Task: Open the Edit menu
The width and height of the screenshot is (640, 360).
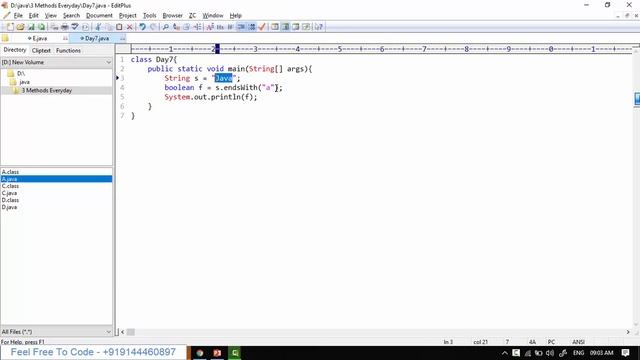Action: click(x=33, y=16)
